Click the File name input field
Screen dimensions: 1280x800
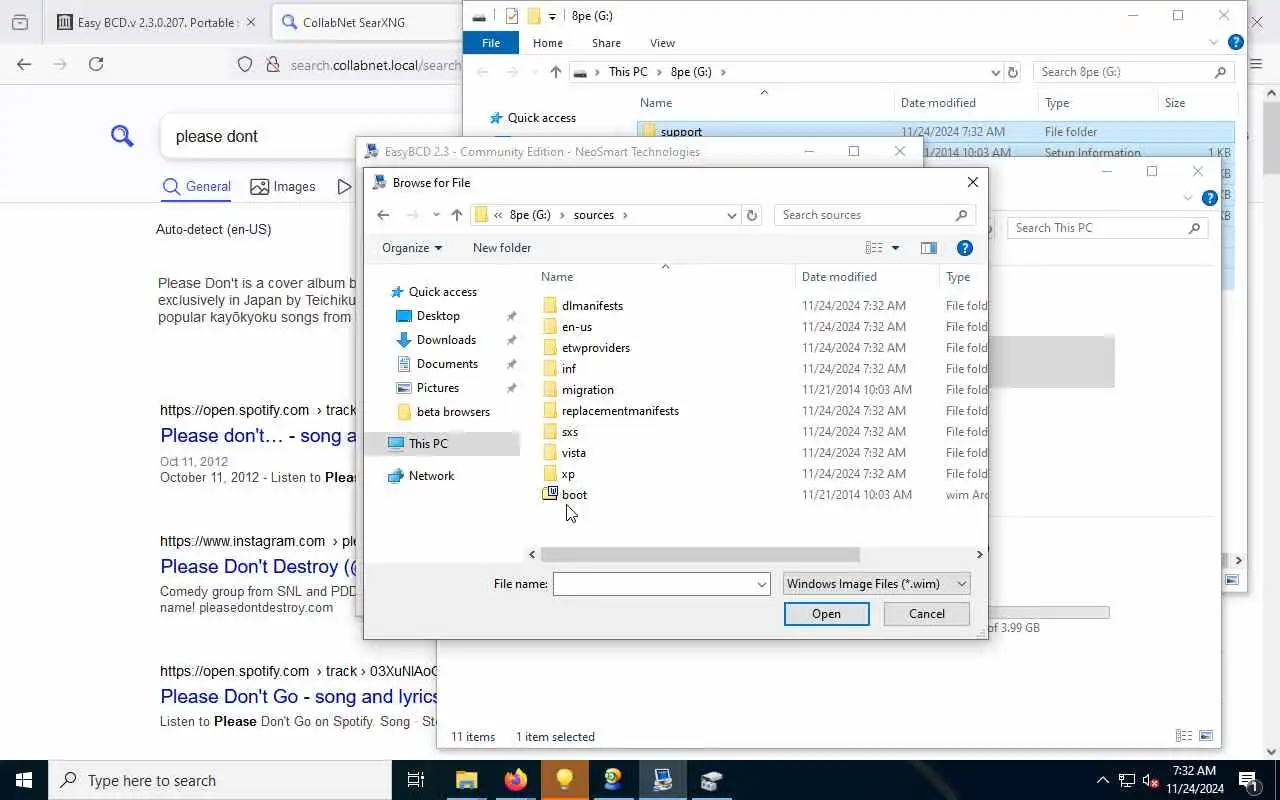coord(654,584)
